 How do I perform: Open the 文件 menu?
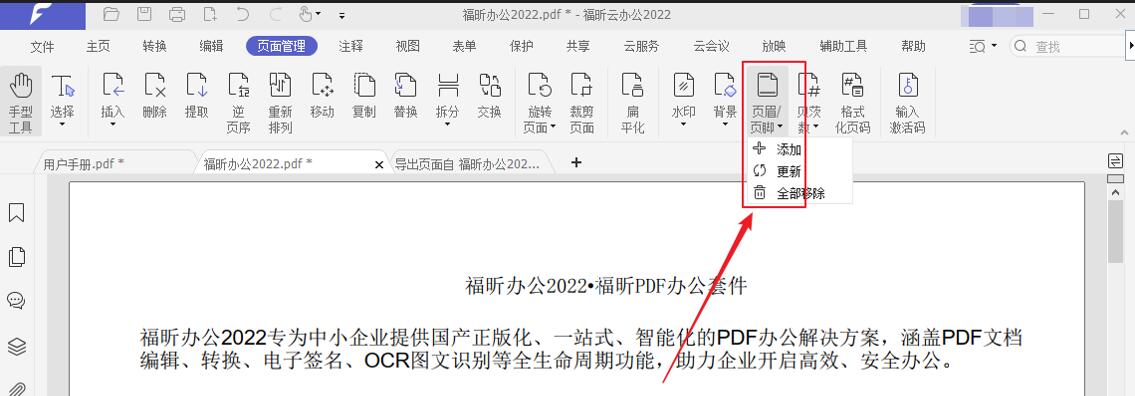pos(42,46)
